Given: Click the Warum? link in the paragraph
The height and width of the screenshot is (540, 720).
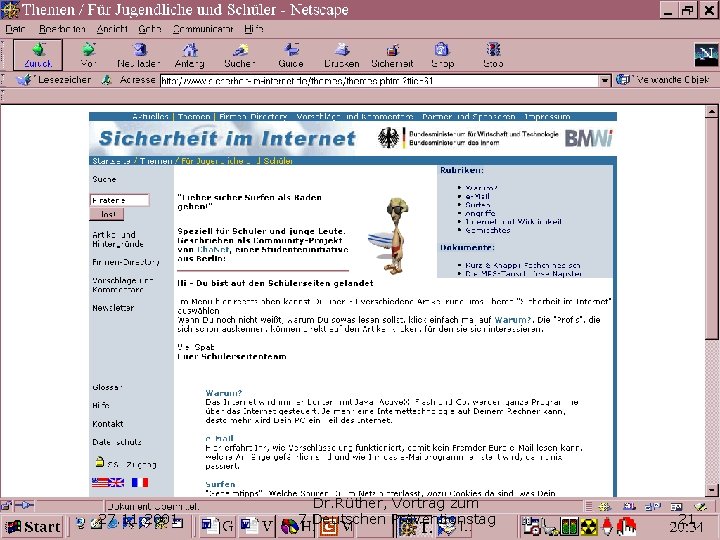Looking at the screenshot, I should tap(512, 320).
